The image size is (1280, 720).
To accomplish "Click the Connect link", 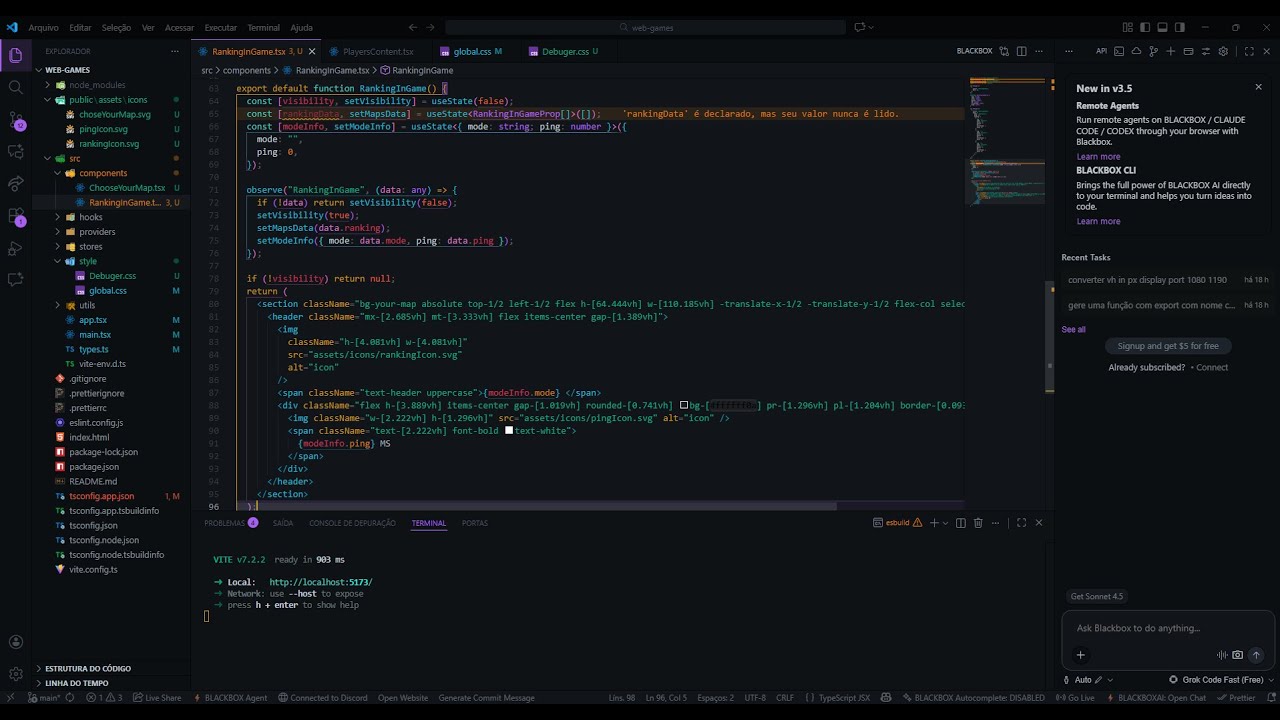I will [1212, 368].
